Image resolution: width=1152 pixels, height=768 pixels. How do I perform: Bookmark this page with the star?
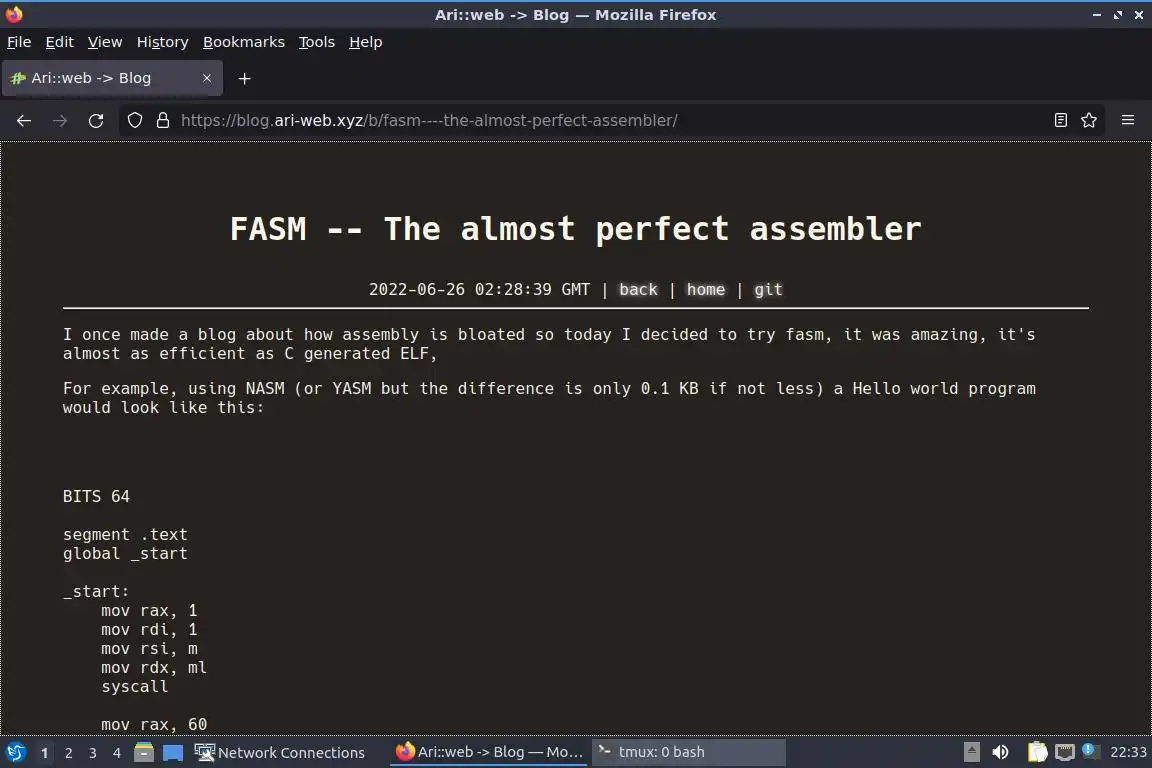(x=1089, y=121)
